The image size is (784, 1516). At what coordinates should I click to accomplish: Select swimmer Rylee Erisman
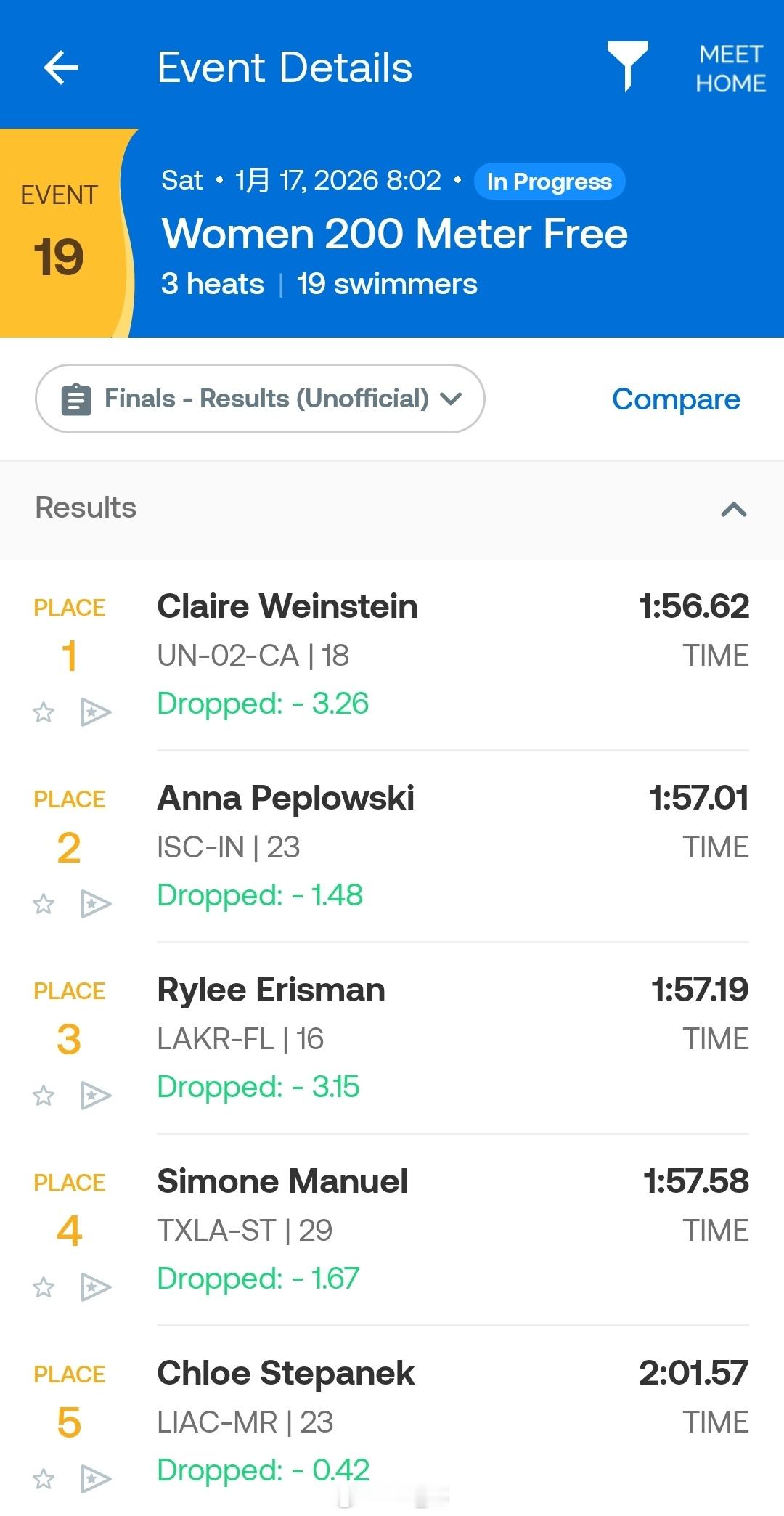point(271,989)
